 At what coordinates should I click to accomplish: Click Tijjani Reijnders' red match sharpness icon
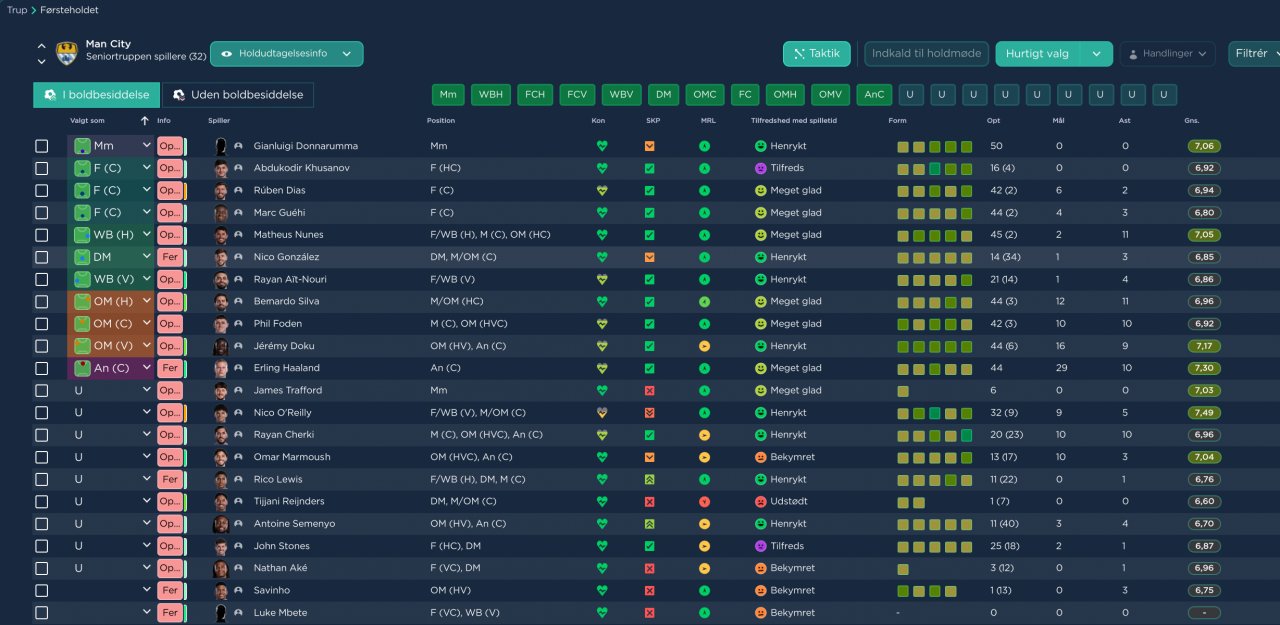pos(650,501)
